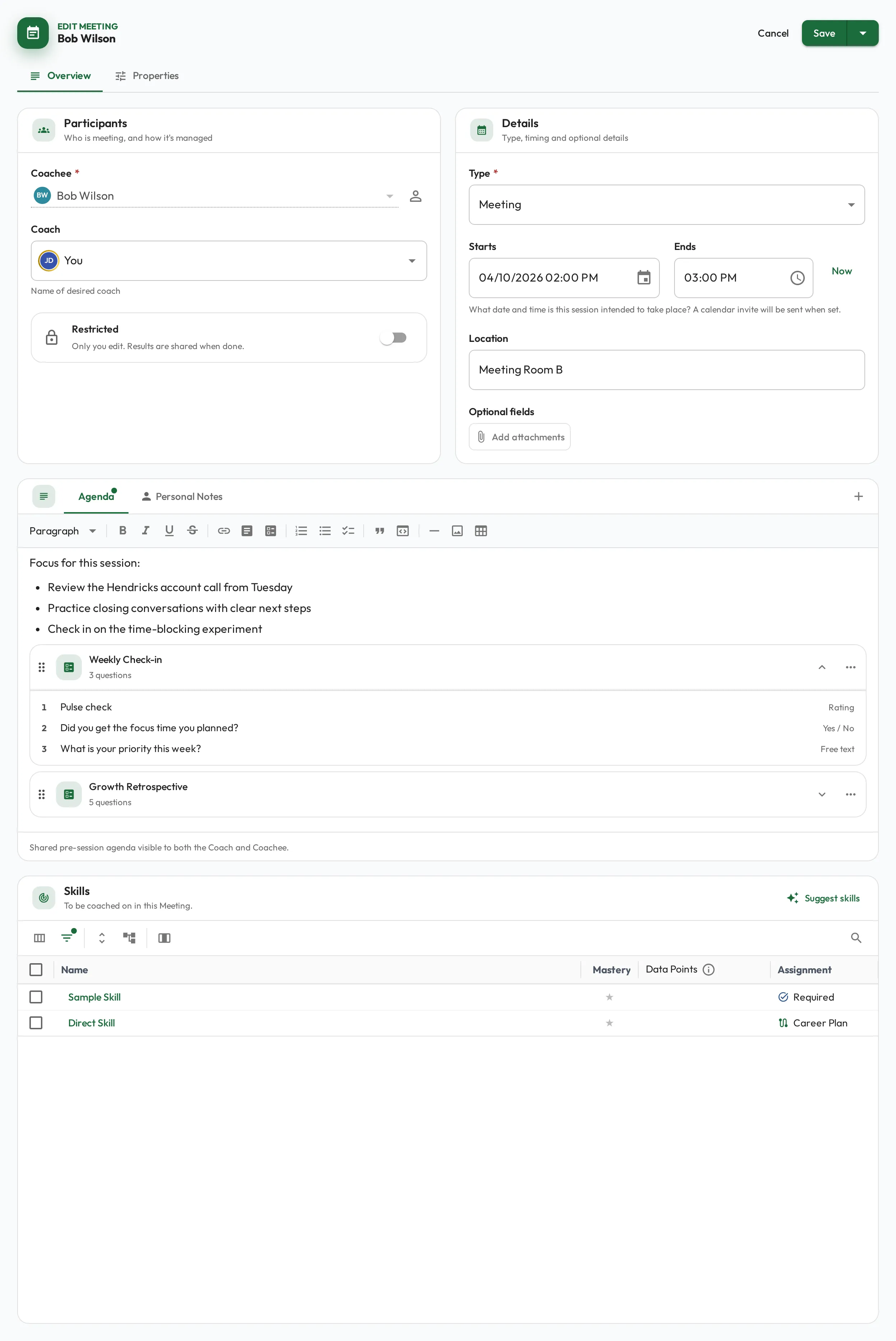
Task: Open the Paragraph style dropdown
Action: tap(62, 531)
